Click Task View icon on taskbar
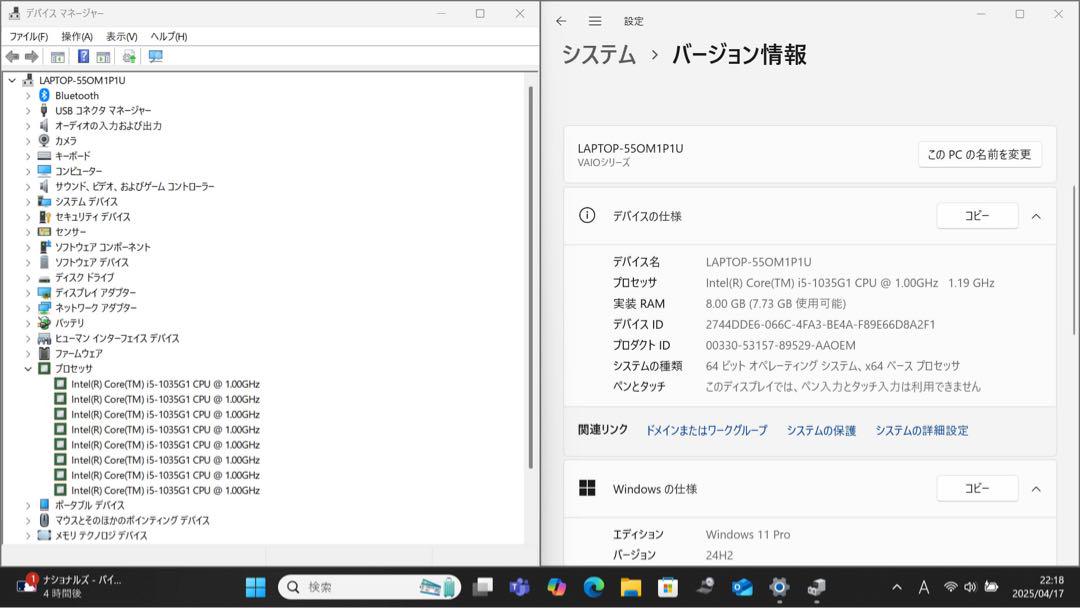Screen dimensions: 1080x608 (x=483, y=587)
